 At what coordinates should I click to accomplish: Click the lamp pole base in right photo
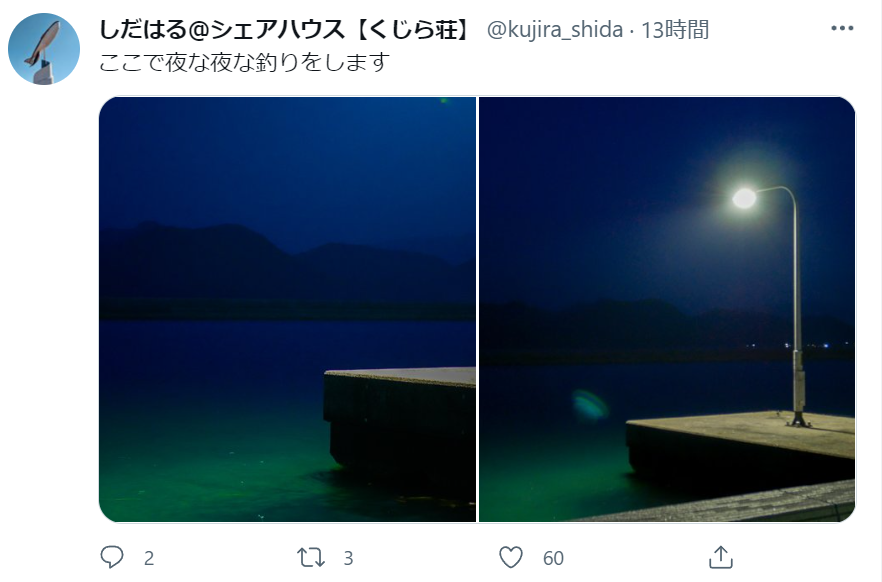[799, 419]
